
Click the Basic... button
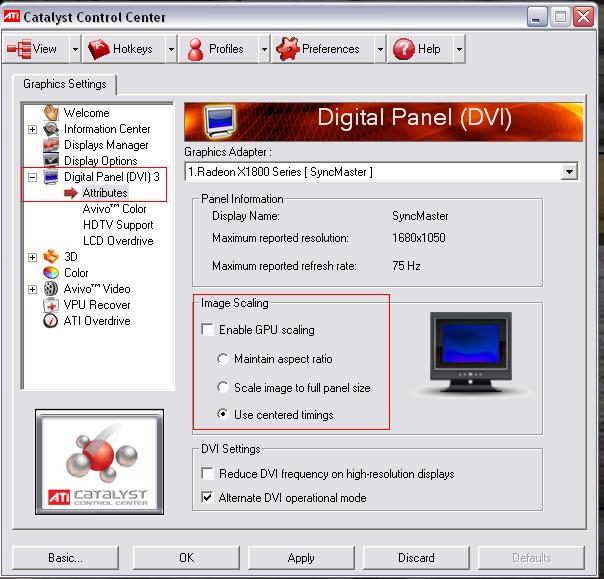pyautogui.click(x=65, y=557)
